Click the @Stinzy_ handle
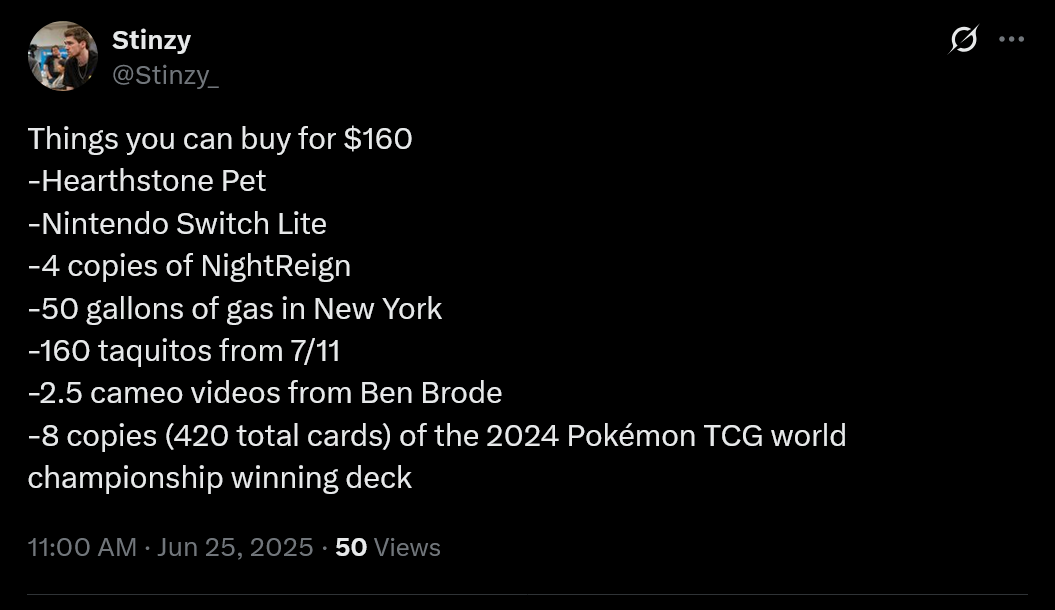This screenshot has width=1055, height=610. pyautogui.click(x=166, y=73)
